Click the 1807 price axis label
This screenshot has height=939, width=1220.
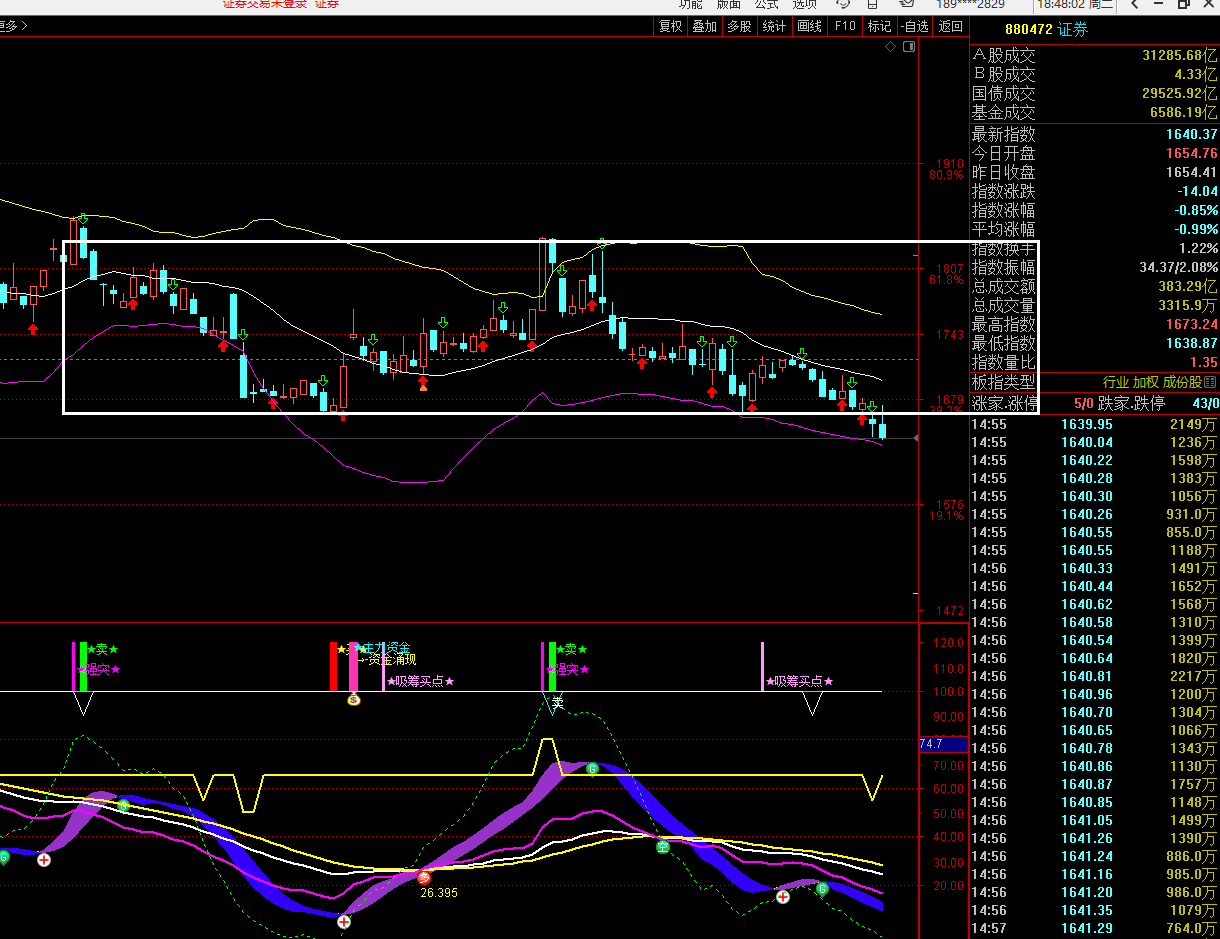[x=950, y=269]
